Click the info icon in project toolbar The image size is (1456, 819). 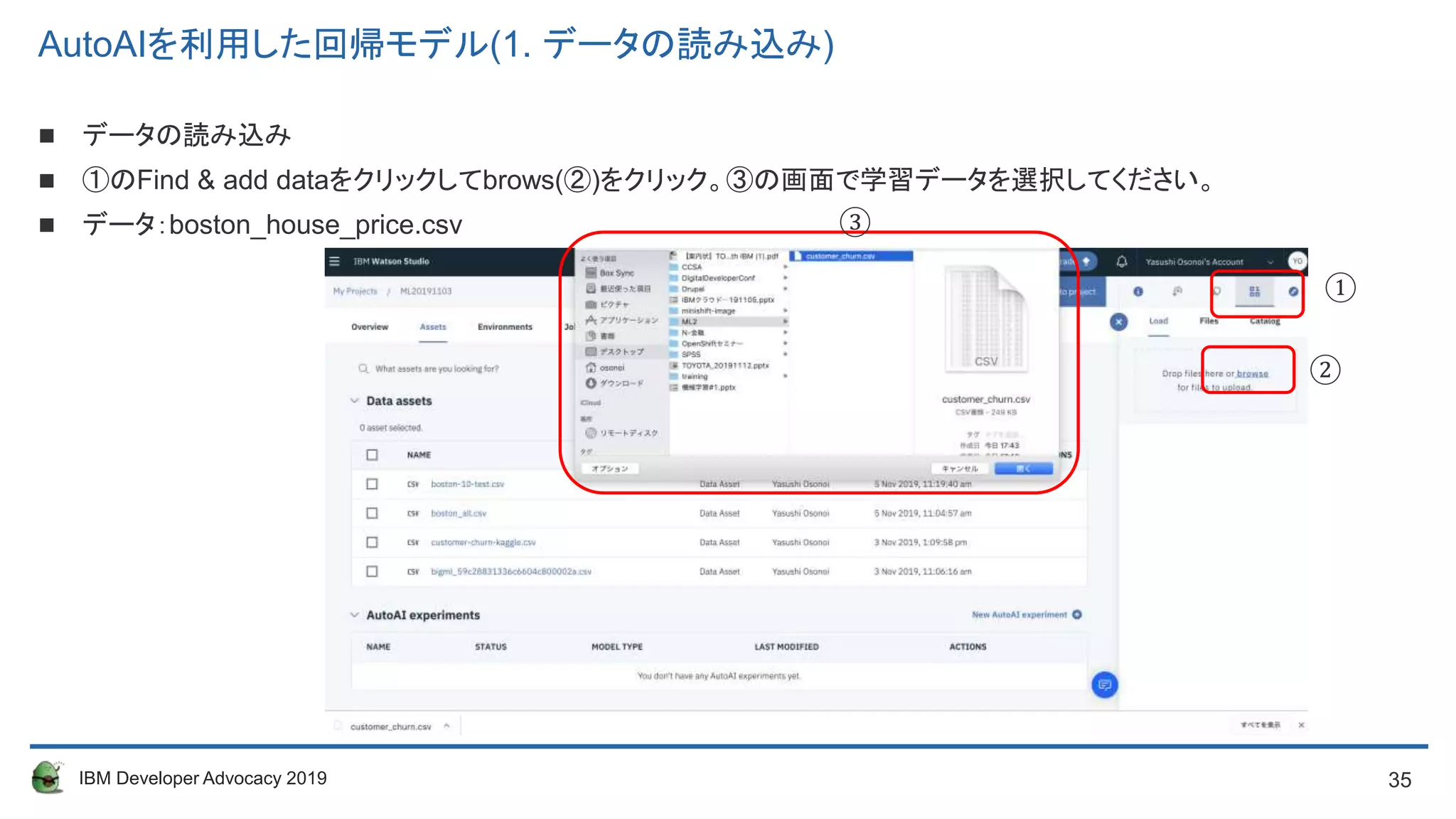1138,291
